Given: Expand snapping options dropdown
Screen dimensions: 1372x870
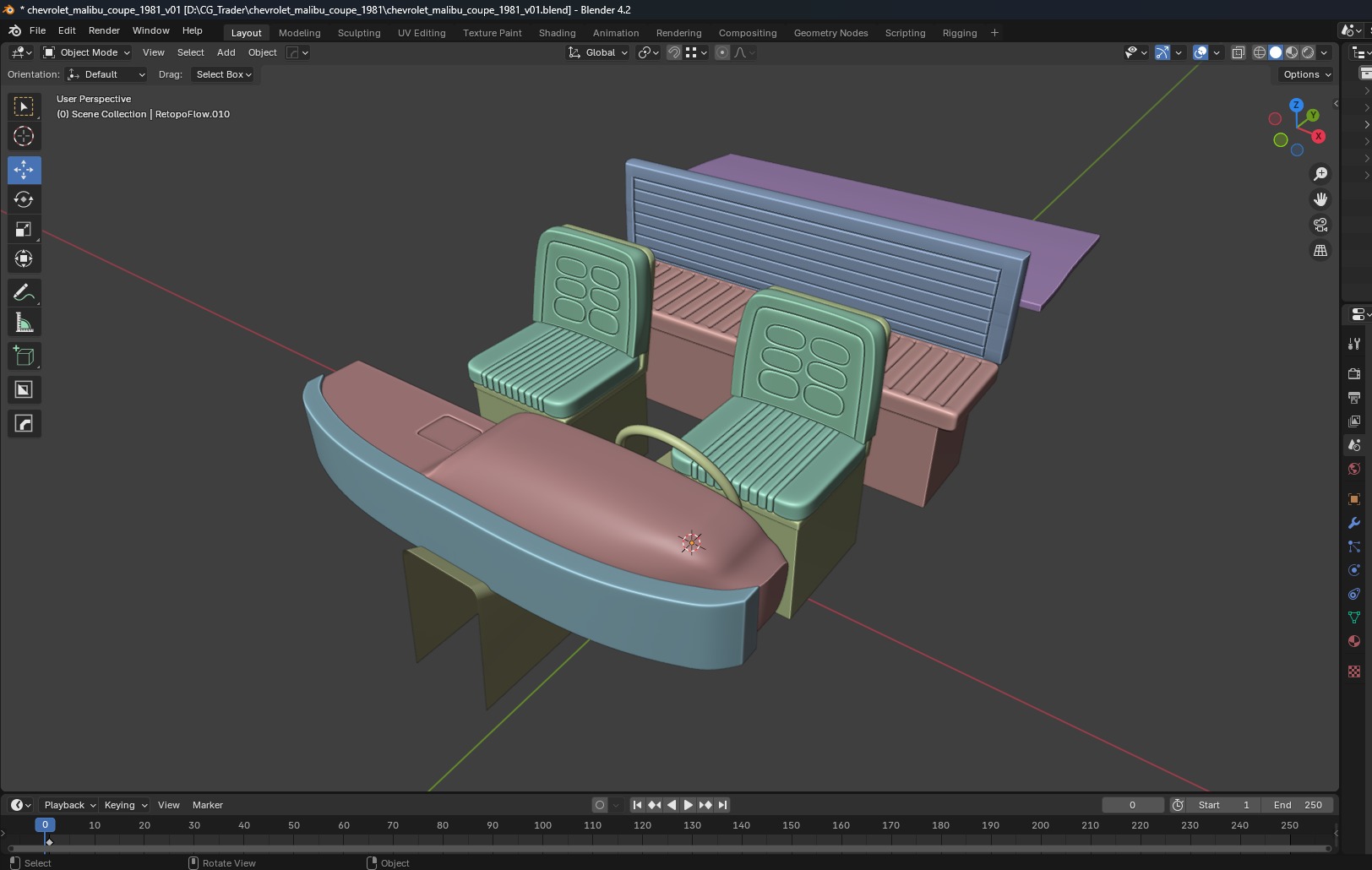Looking at the screenshot, I should 696,52.
